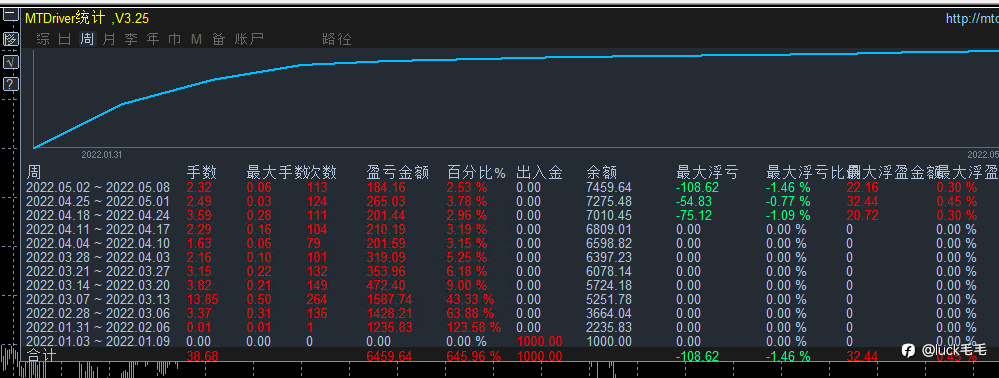Click max floating profit 22.16
Screen dimensions: 999x378
pos(863,187)
